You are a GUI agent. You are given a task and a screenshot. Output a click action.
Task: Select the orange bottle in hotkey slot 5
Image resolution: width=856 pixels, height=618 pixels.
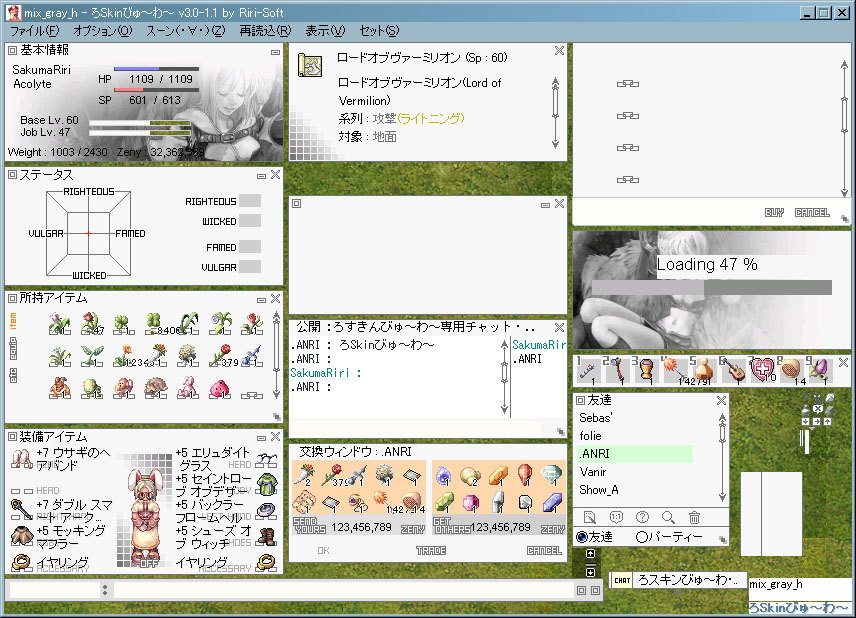(704, 370)
